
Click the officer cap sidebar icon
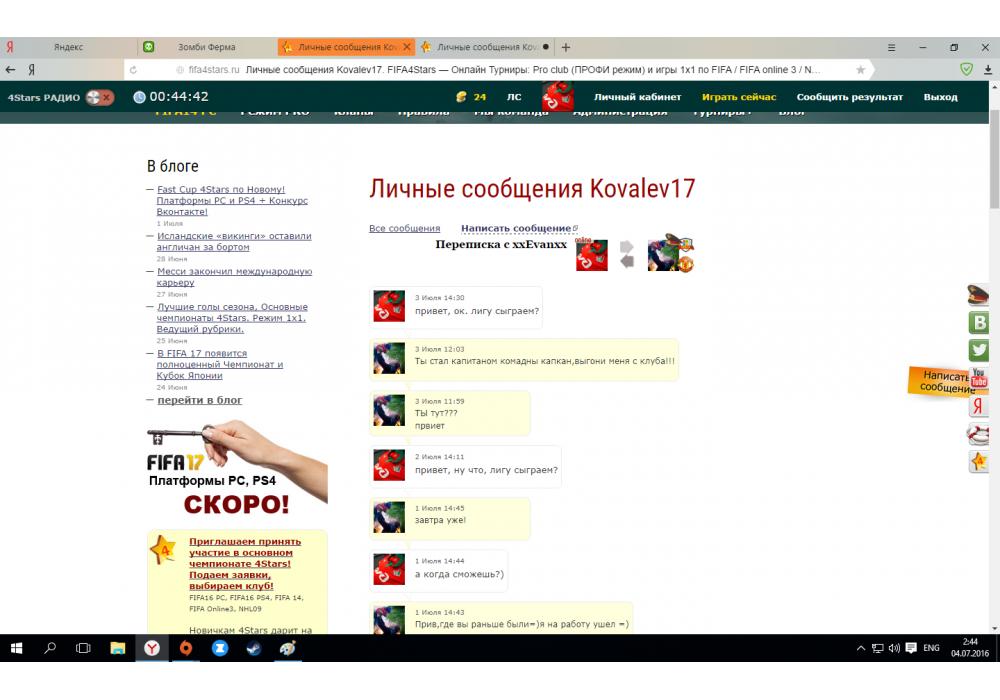pyautogui.click(x=979, y=294)
